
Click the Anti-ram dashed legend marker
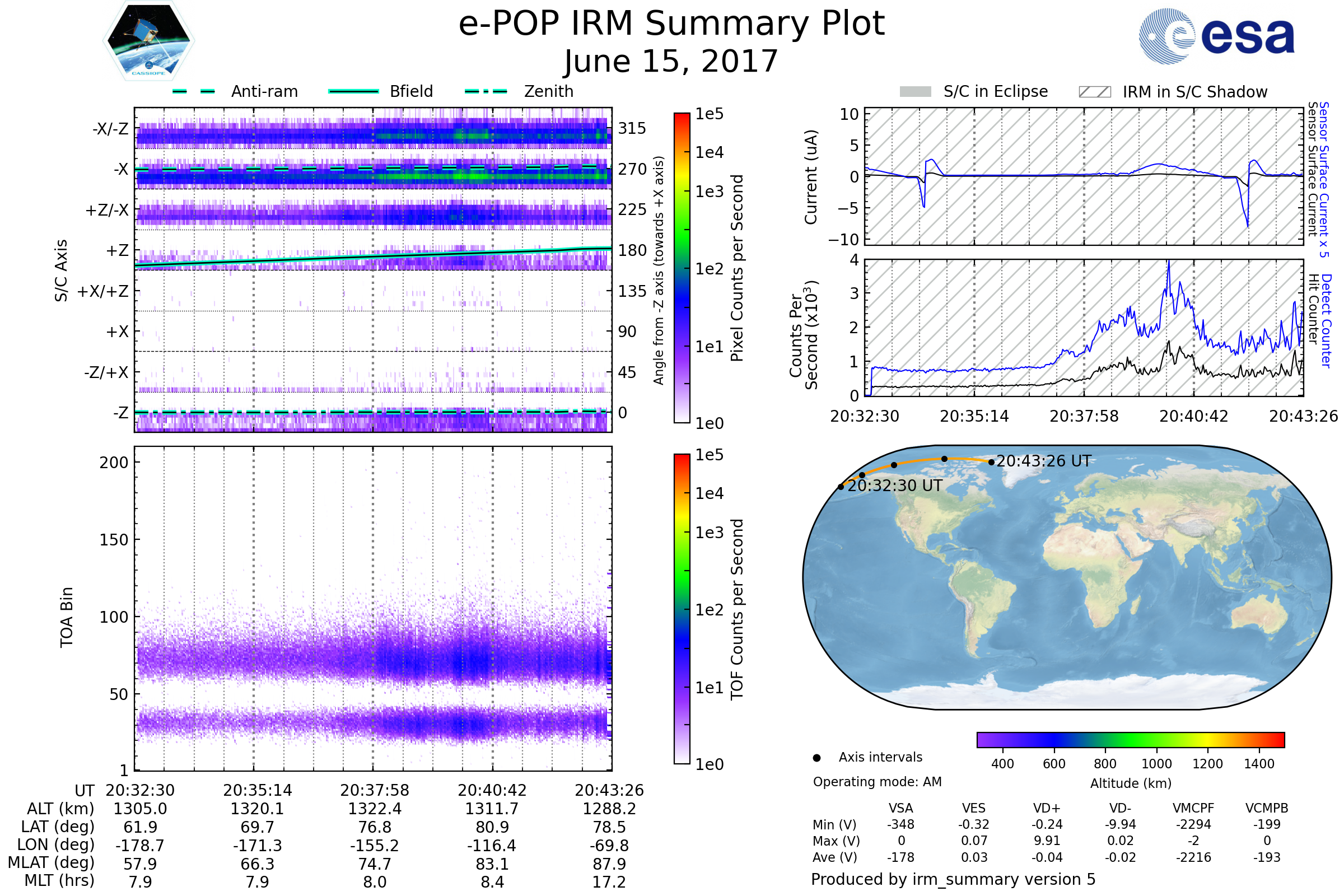tap(194, 91)
